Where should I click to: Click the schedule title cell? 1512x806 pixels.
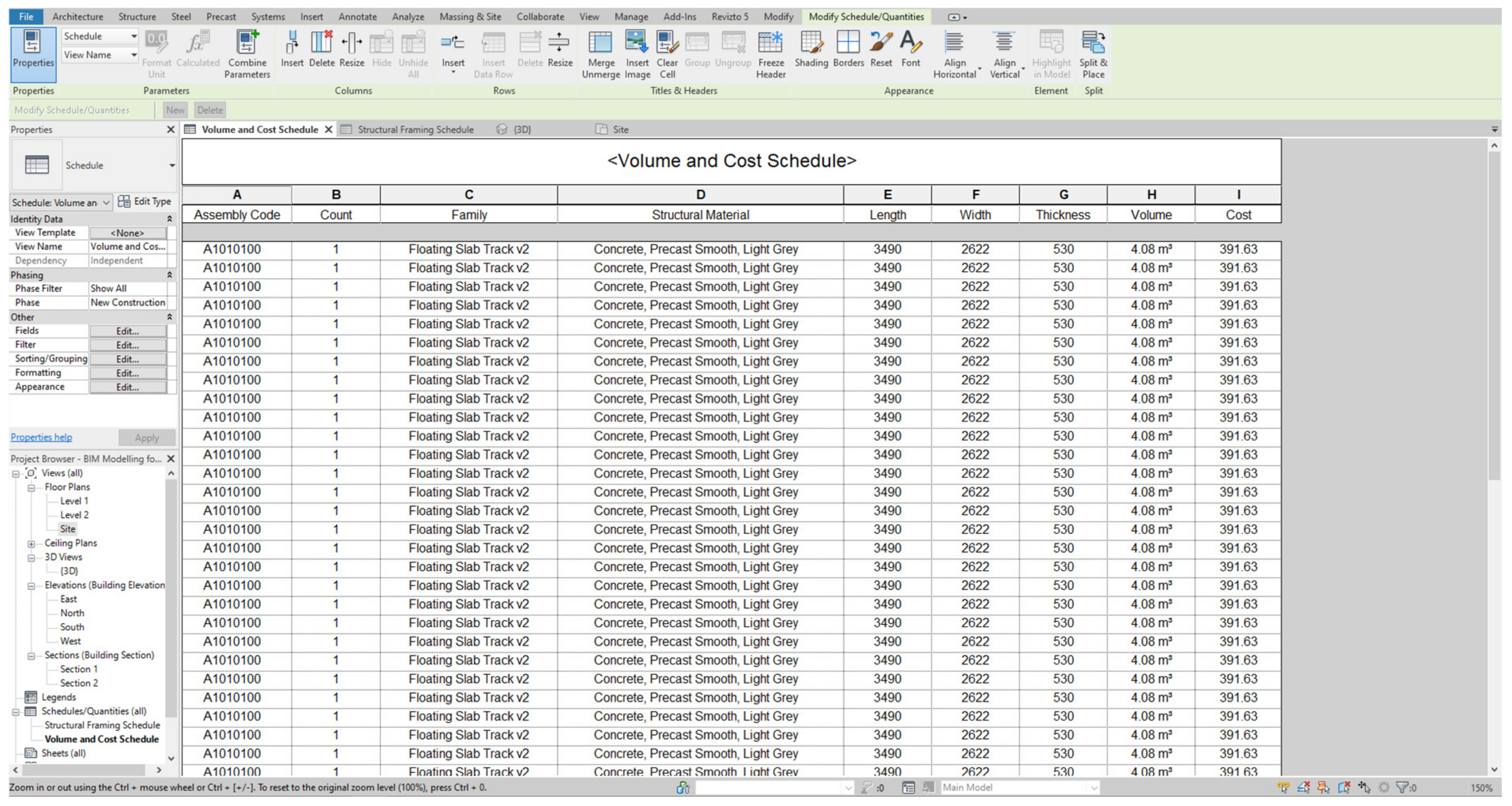click(732, 161)
